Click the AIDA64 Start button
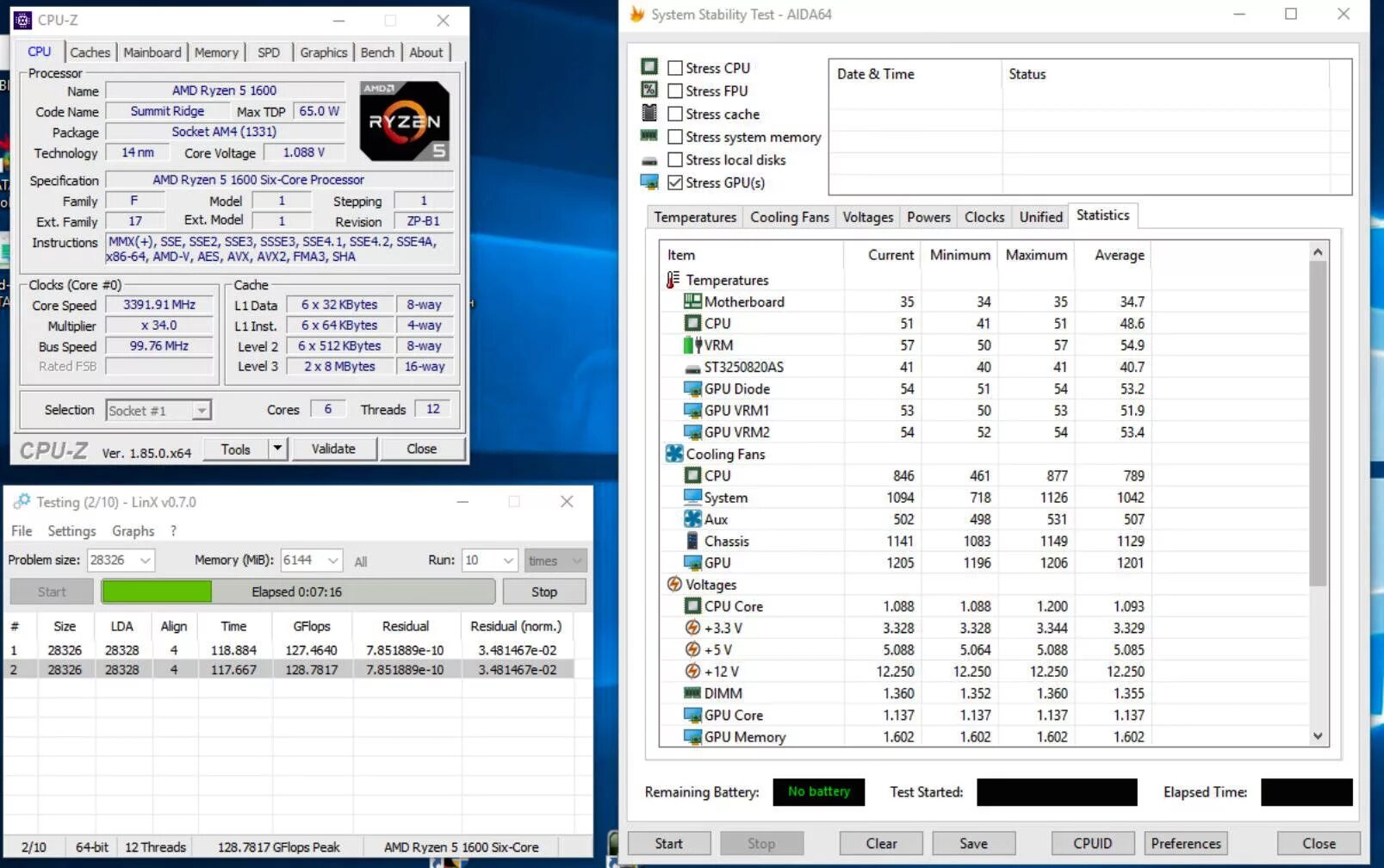Screen dimensions: 1384x868 point(669,843)
